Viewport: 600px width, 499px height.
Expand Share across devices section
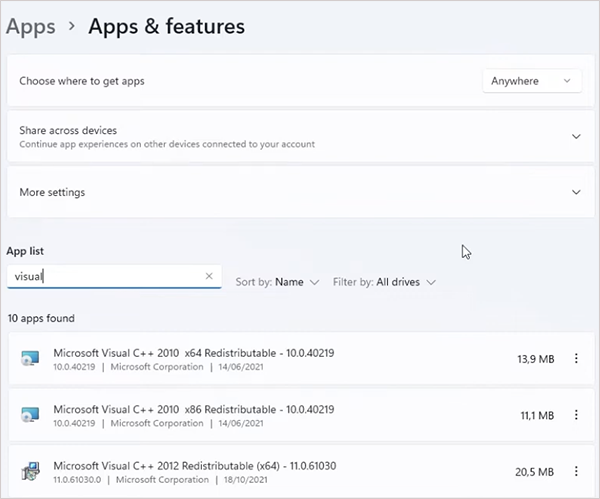(x=576, y=137)
